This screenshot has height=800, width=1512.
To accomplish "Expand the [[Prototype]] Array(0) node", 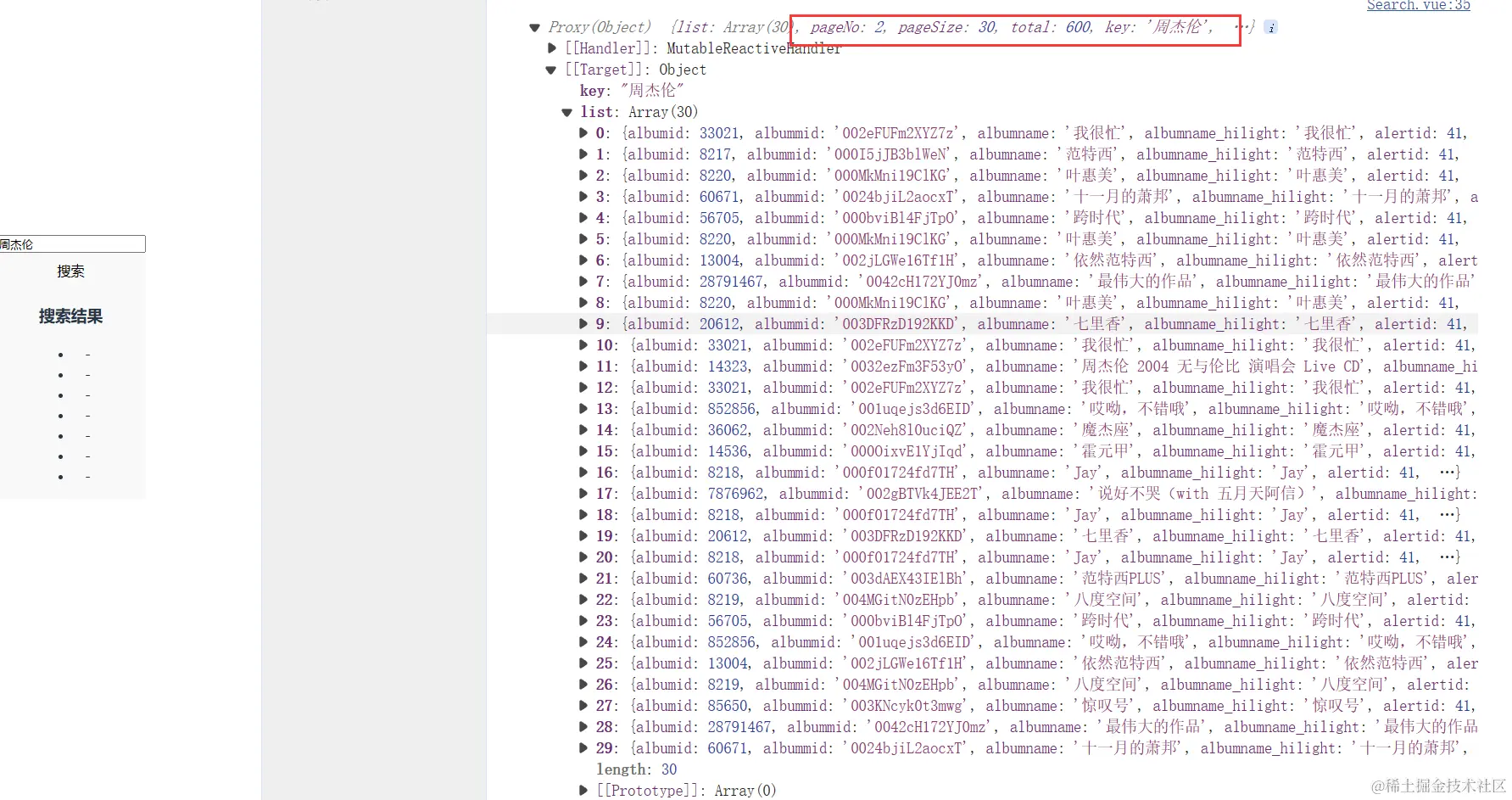I will pos(583,791).
